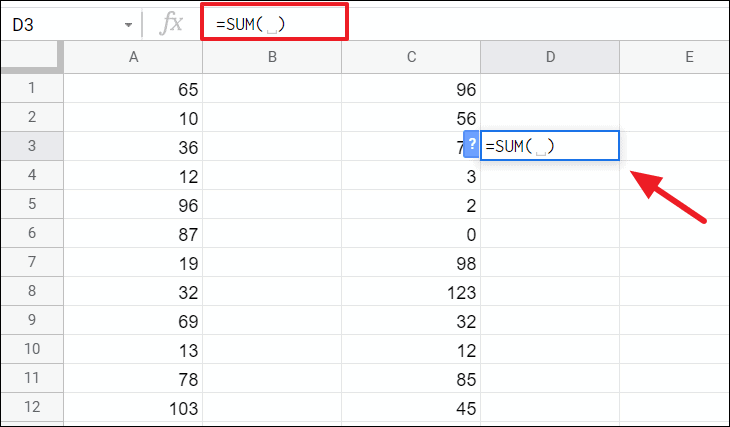Click cell A1 containing 65
730x427 pixels.
coord(133,88)
